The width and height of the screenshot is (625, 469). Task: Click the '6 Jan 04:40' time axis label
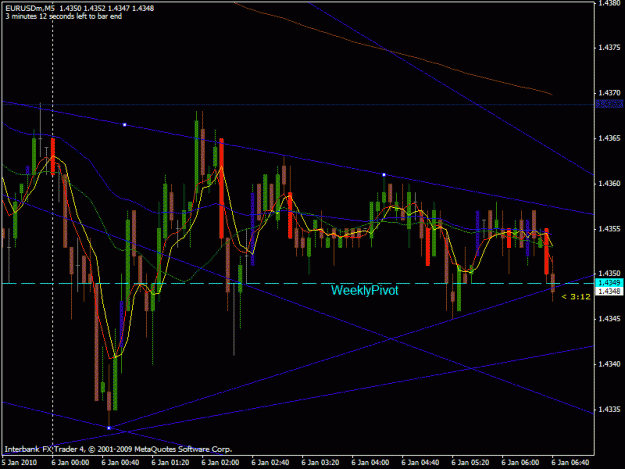pyautogui.click(x=421, y=462)
